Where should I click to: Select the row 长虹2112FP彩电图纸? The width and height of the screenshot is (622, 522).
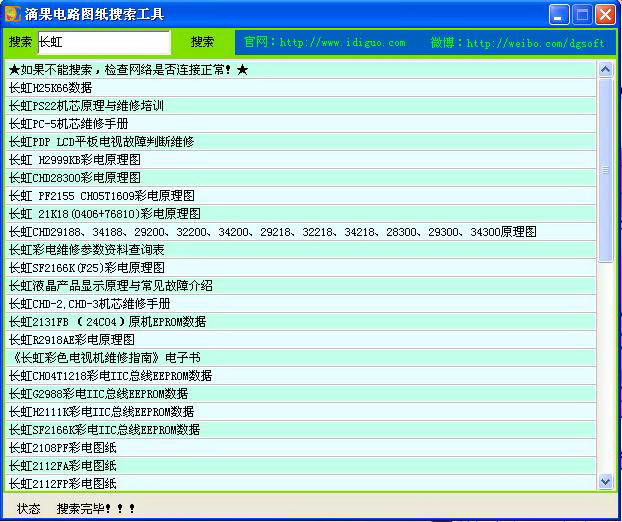click(x=300, y=484)
